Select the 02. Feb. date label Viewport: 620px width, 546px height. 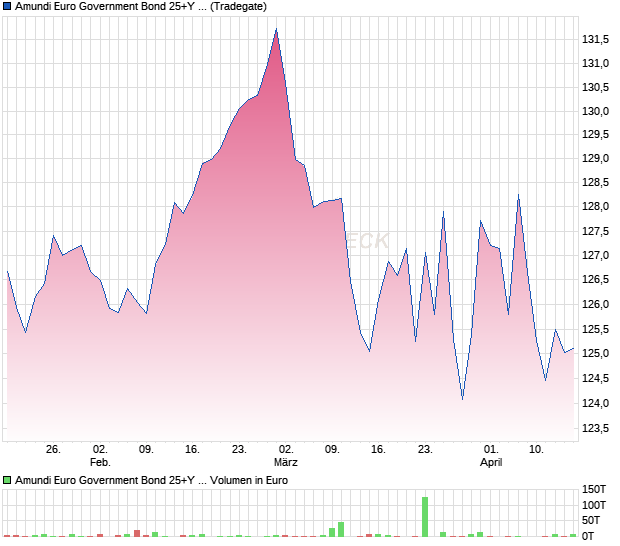pyautogui.click(x=99, y=456)
